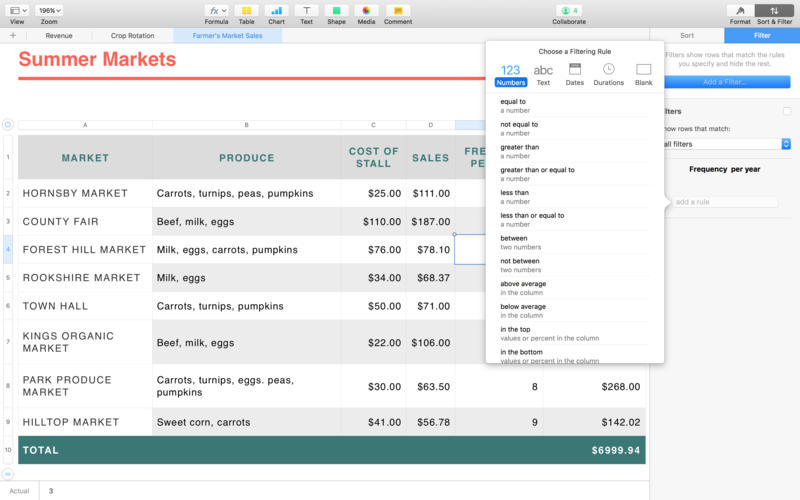Select the 'greater than' filtering rule
Screen dimensions: 800x500
click(519, 147)
